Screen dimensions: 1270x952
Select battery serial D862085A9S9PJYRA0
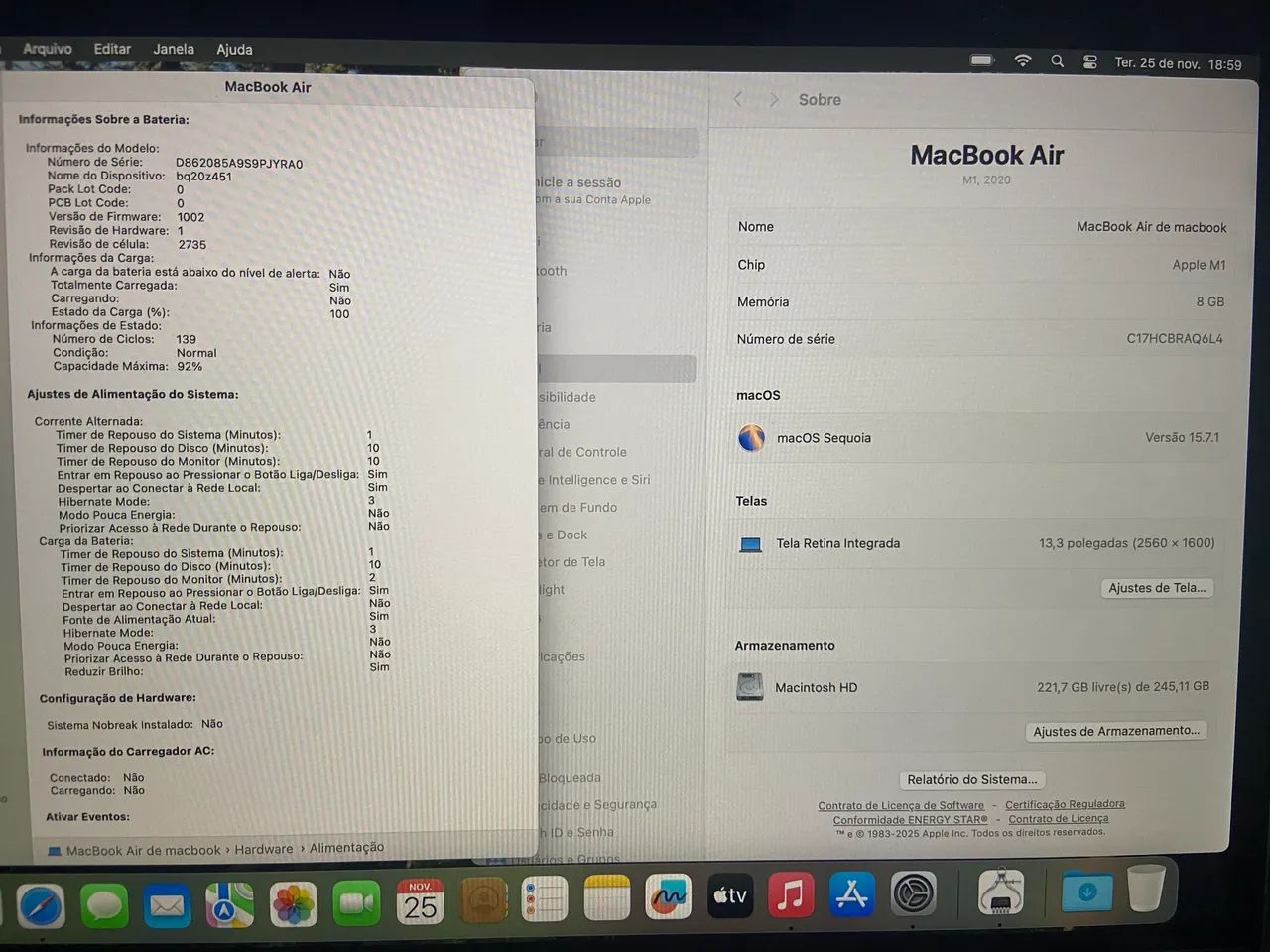(239, 164)
